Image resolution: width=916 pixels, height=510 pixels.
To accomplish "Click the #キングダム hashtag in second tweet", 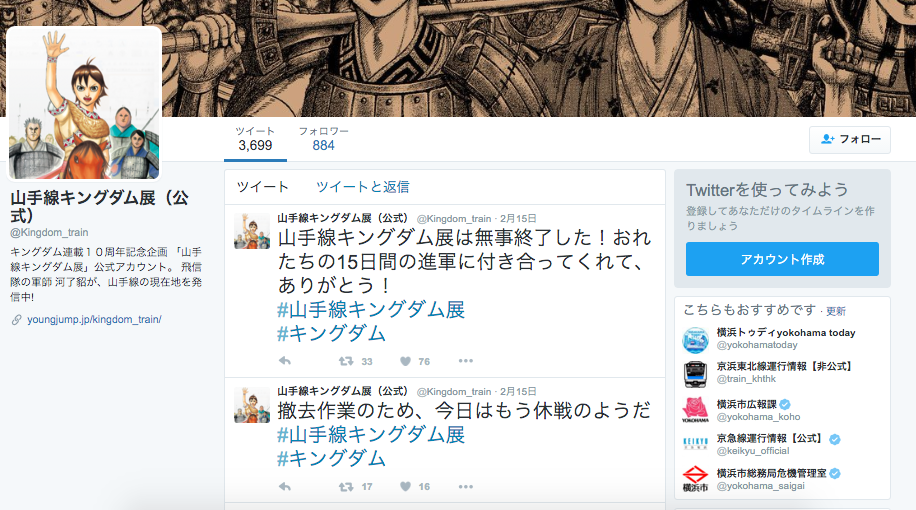I will (x=331, y=459).
